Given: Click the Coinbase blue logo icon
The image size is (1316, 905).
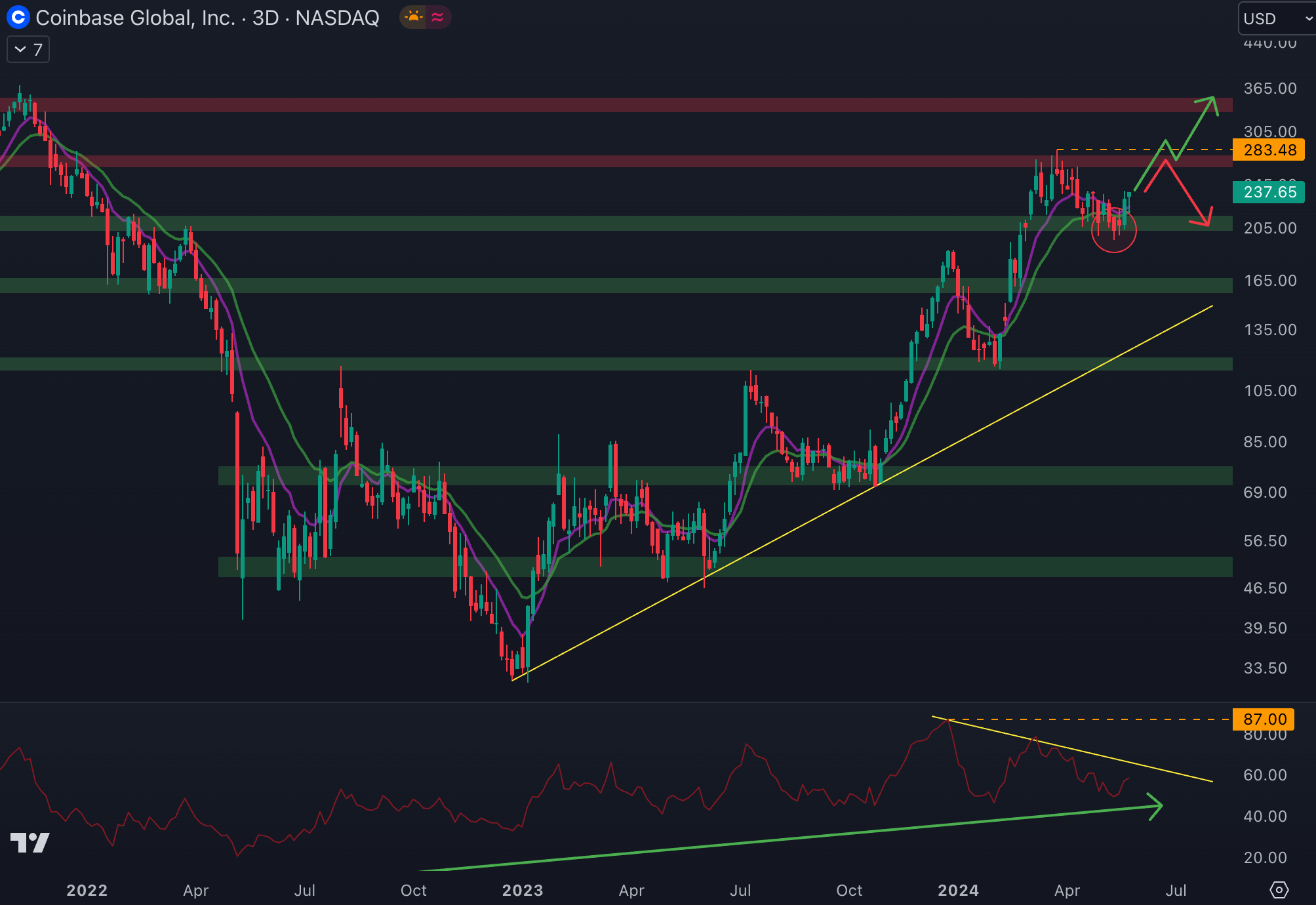Looking at the screenshot, I should click(x=18, y=17).
